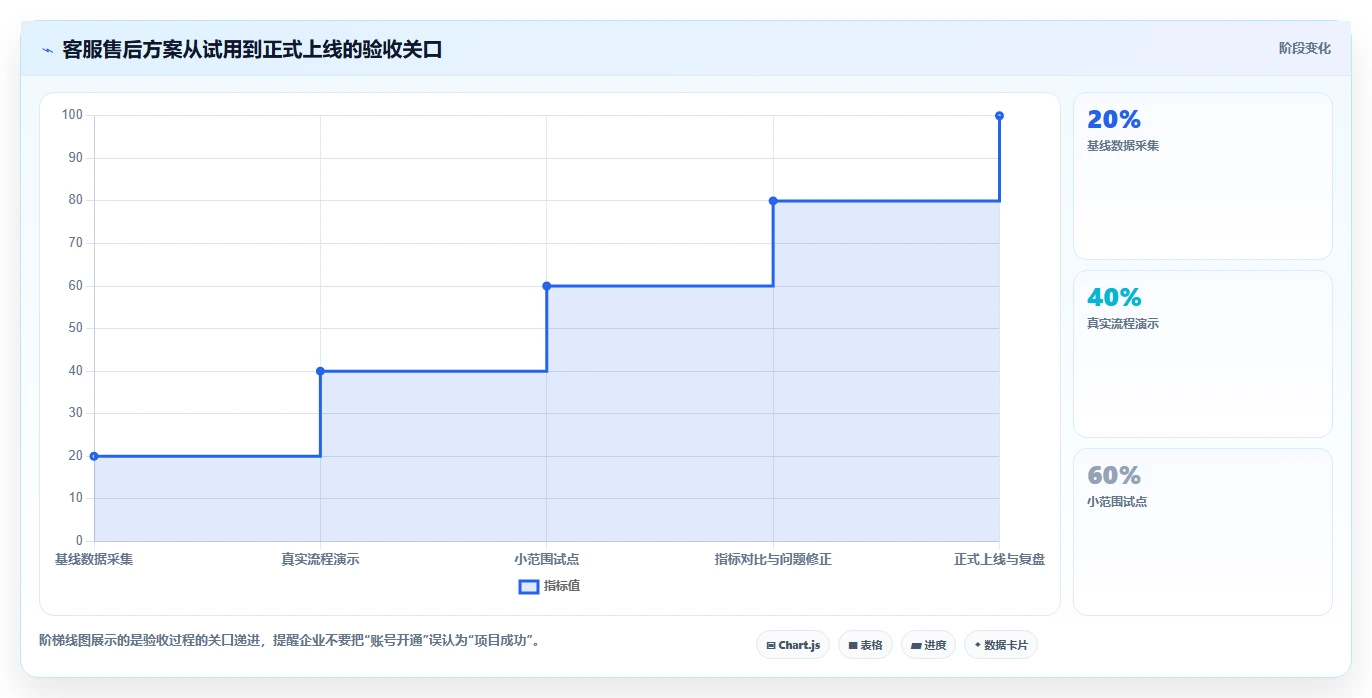Image resolution: width=1372 pixels, height=698 pixels.
Task: Click x-axis label 指标对比与问题修正
Action: pos(773,560)
